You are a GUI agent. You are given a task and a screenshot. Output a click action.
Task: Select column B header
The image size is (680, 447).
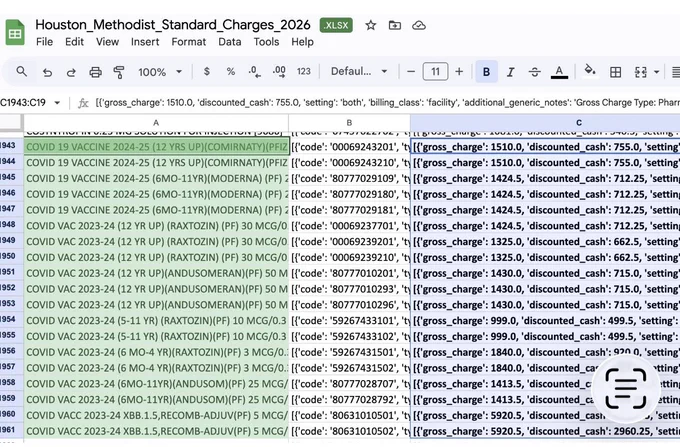click(x=349, y=123)
